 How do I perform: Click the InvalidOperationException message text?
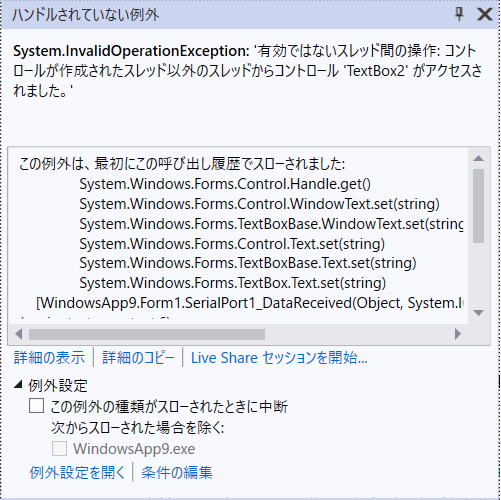coord(247,71)
